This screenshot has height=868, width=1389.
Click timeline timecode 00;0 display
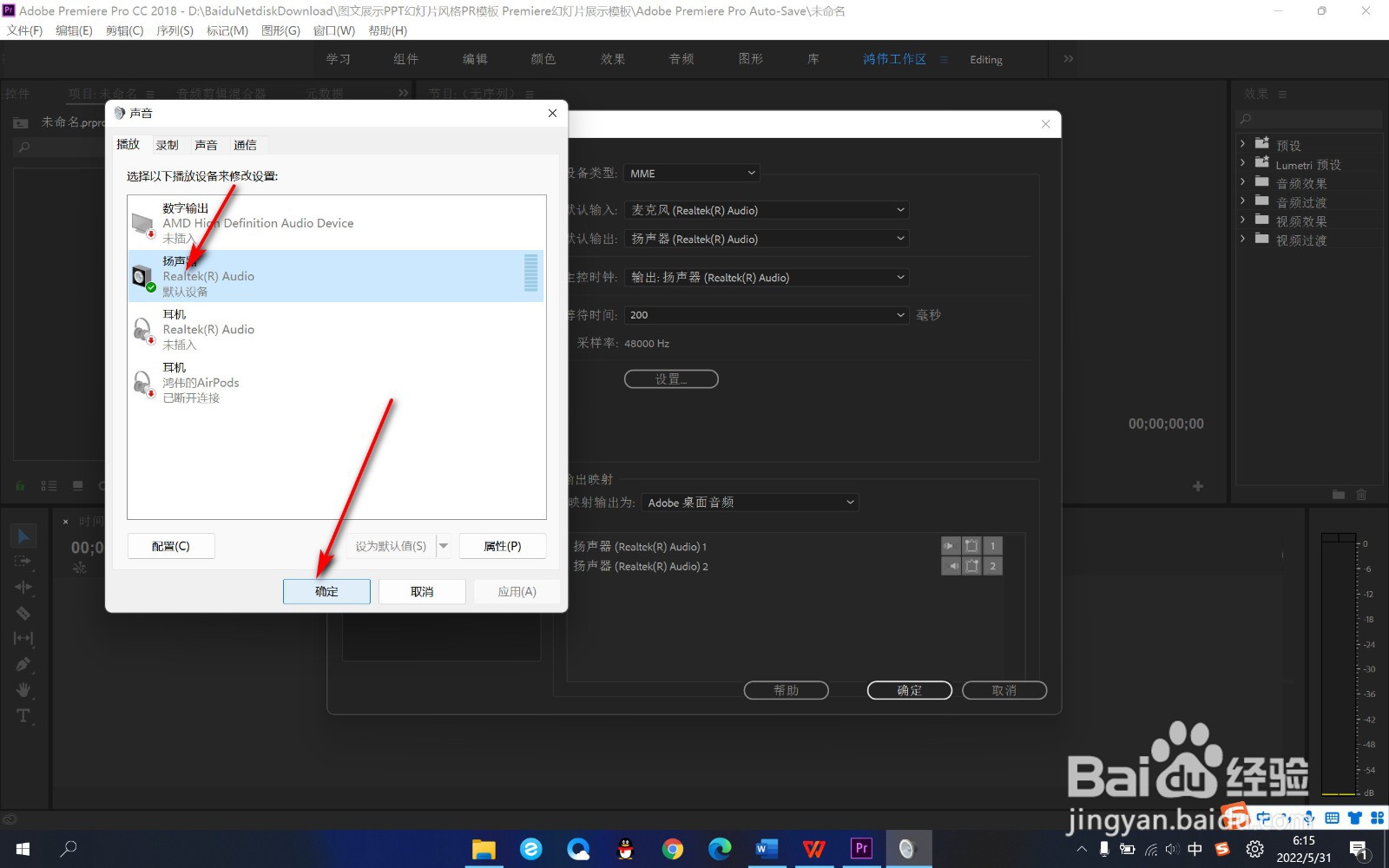click(87, 548)
